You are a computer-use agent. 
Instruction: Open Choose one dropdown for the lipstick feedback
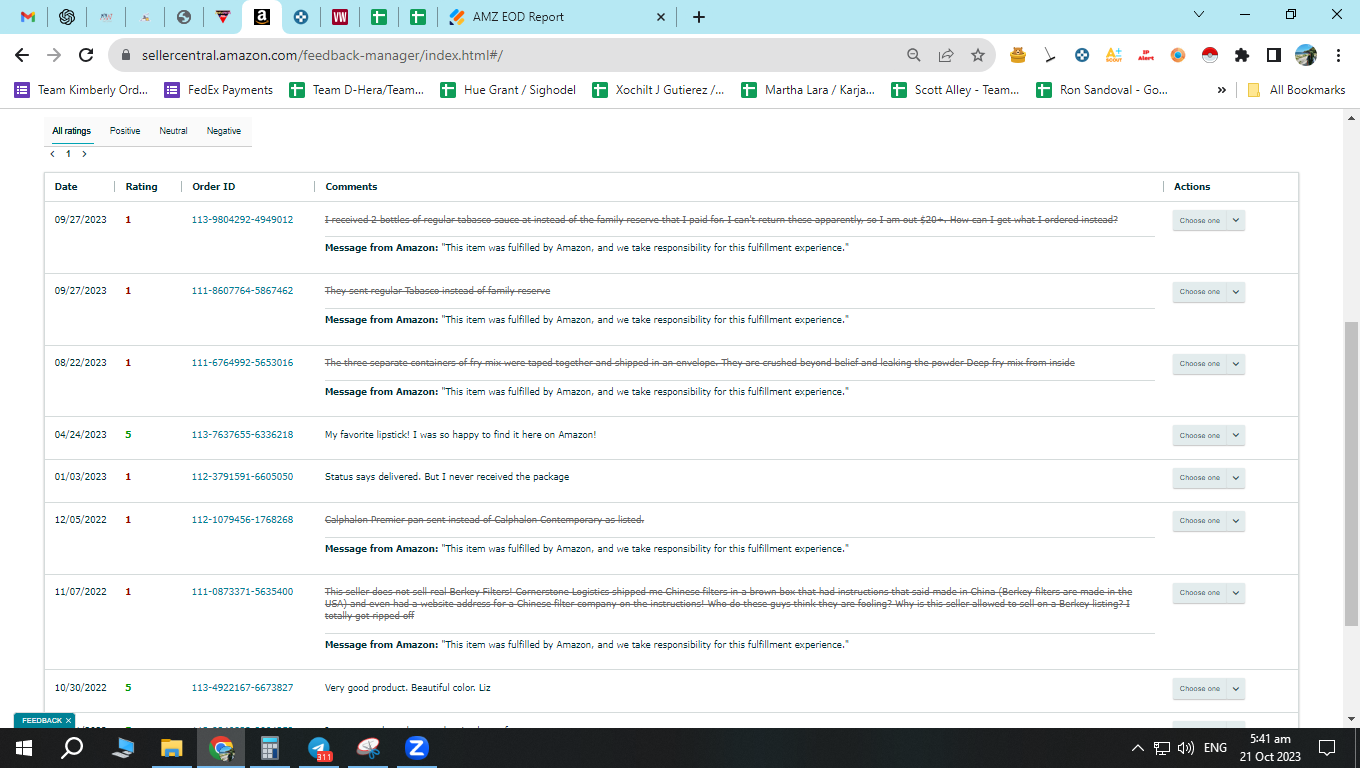(1208, 436)
